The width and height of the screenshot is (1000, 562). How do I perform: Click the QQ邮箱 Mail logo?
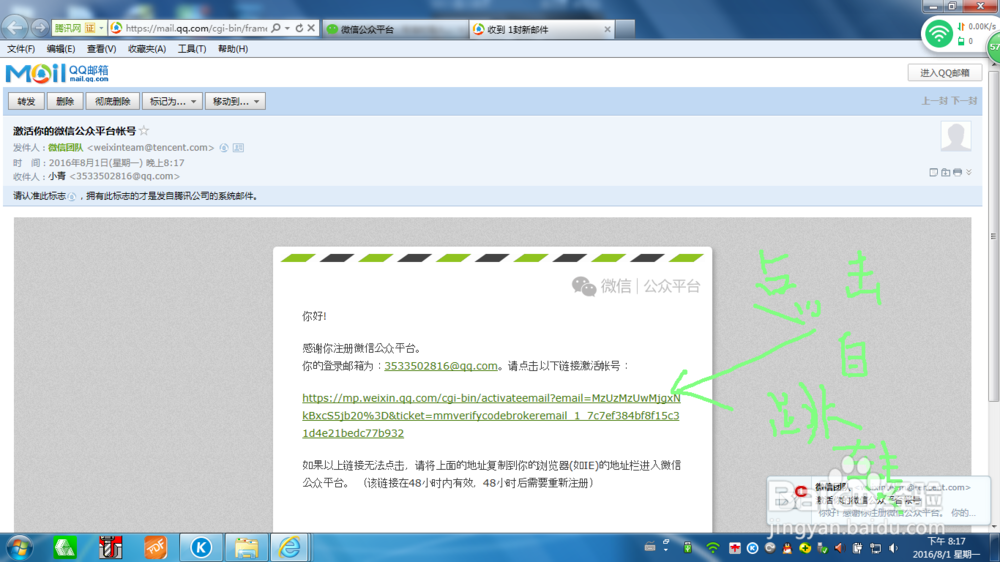[x=57, y=73]
